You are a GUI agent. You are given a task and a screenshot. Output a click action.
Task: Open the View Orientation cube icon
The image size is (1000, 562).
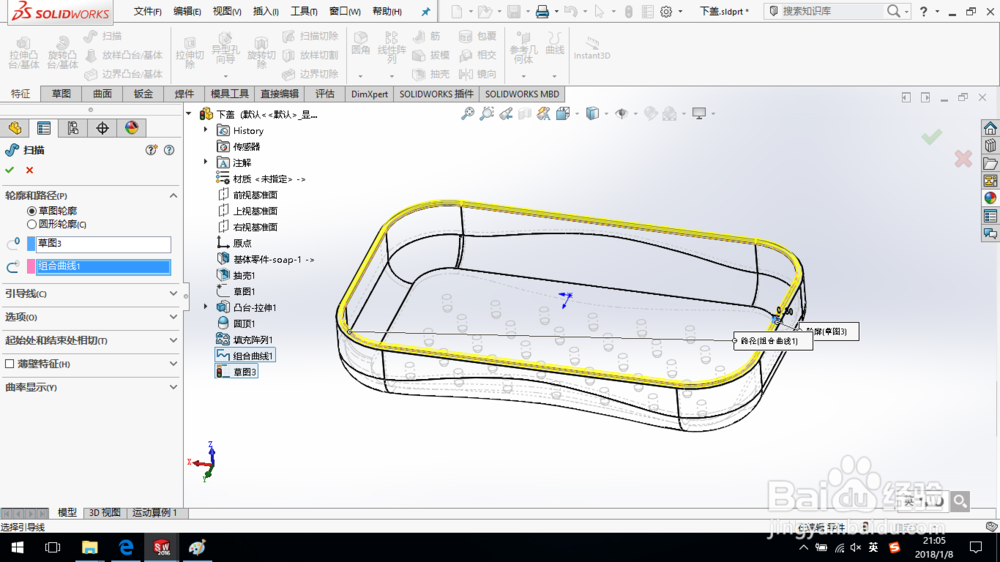(x=562, y=114)
